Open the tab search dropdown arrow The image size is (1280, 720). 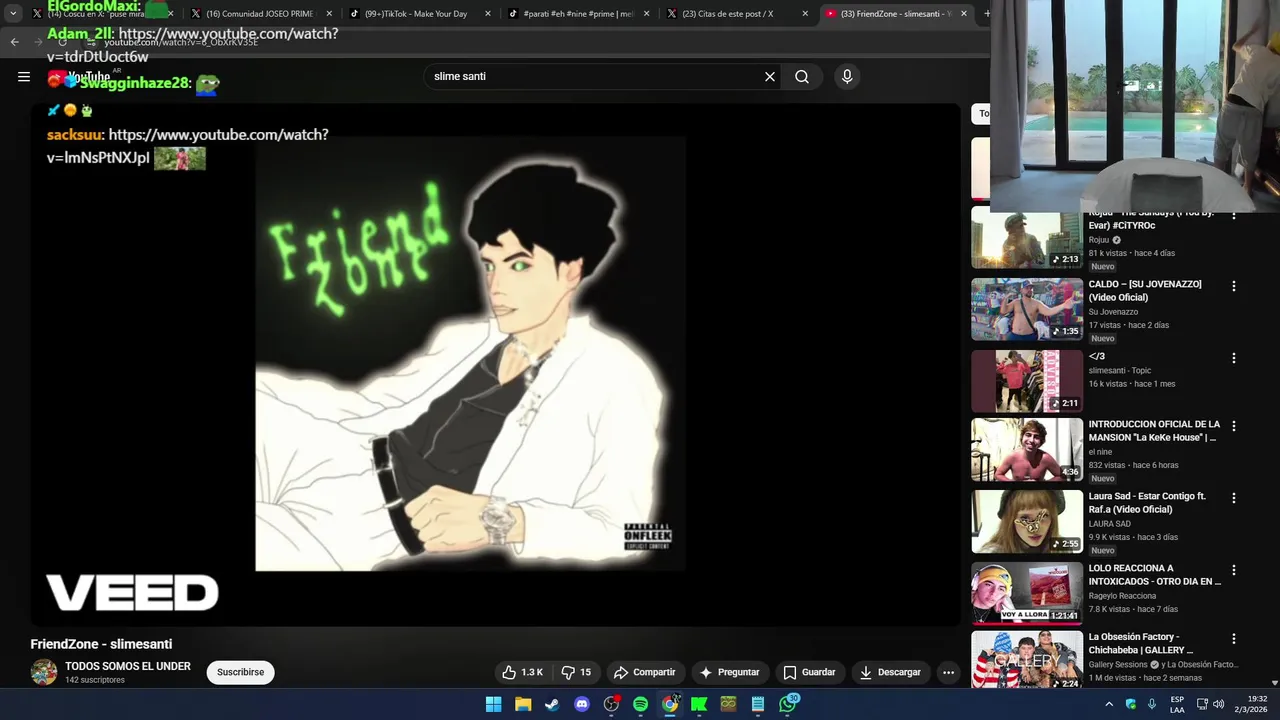(x=13, y=14)
